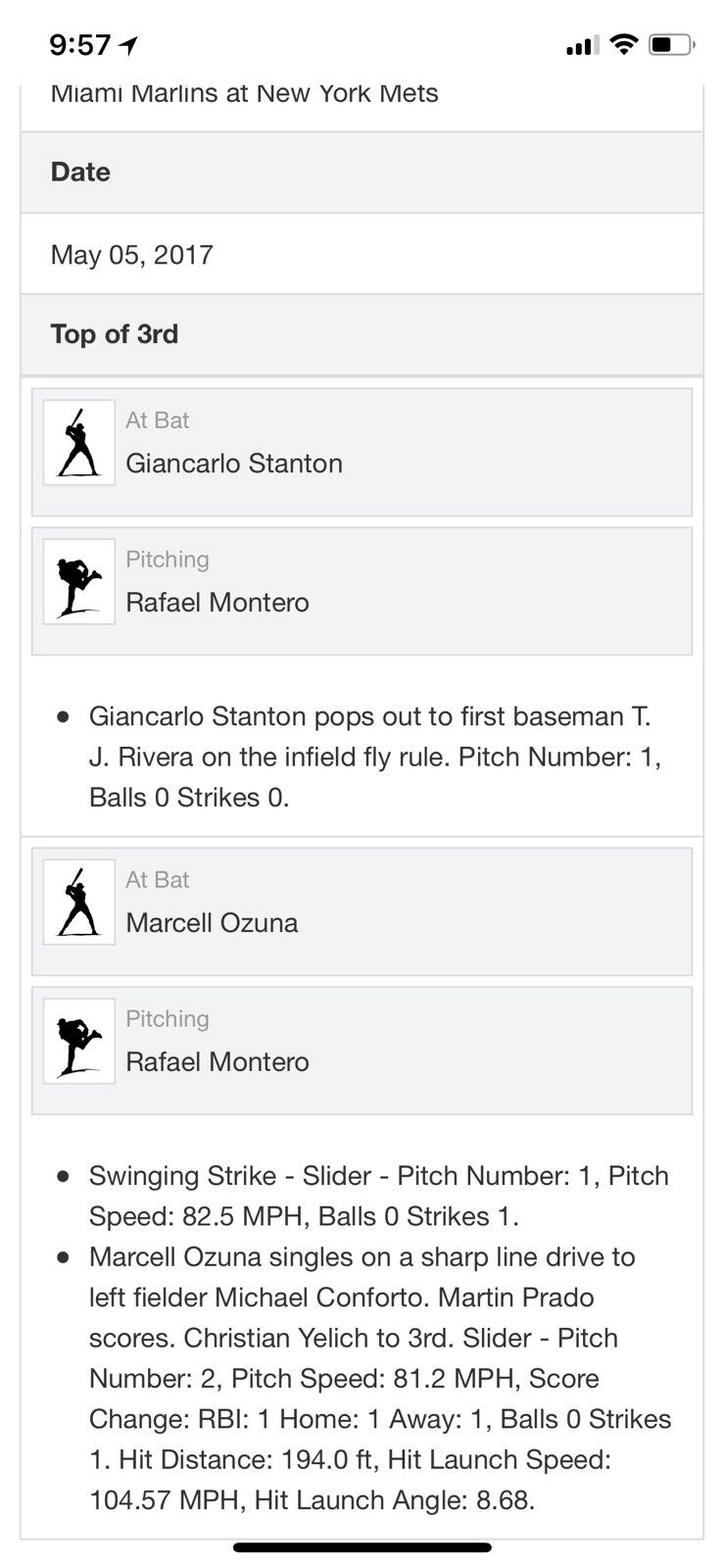Select the Top of 3rd inning header
724x1568 pixels.
(x=115, y=334)
